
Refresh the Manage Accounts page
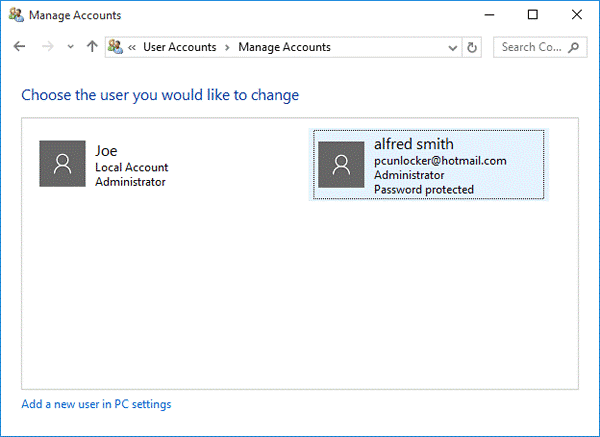pyautogui.click(x=473, y=47)
